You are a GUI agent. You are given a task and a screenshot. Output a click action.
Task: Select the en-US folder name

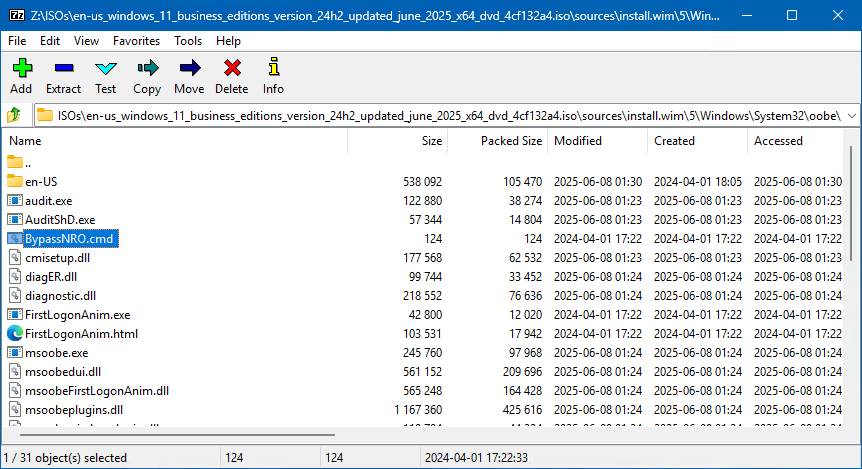pos(41,181)
